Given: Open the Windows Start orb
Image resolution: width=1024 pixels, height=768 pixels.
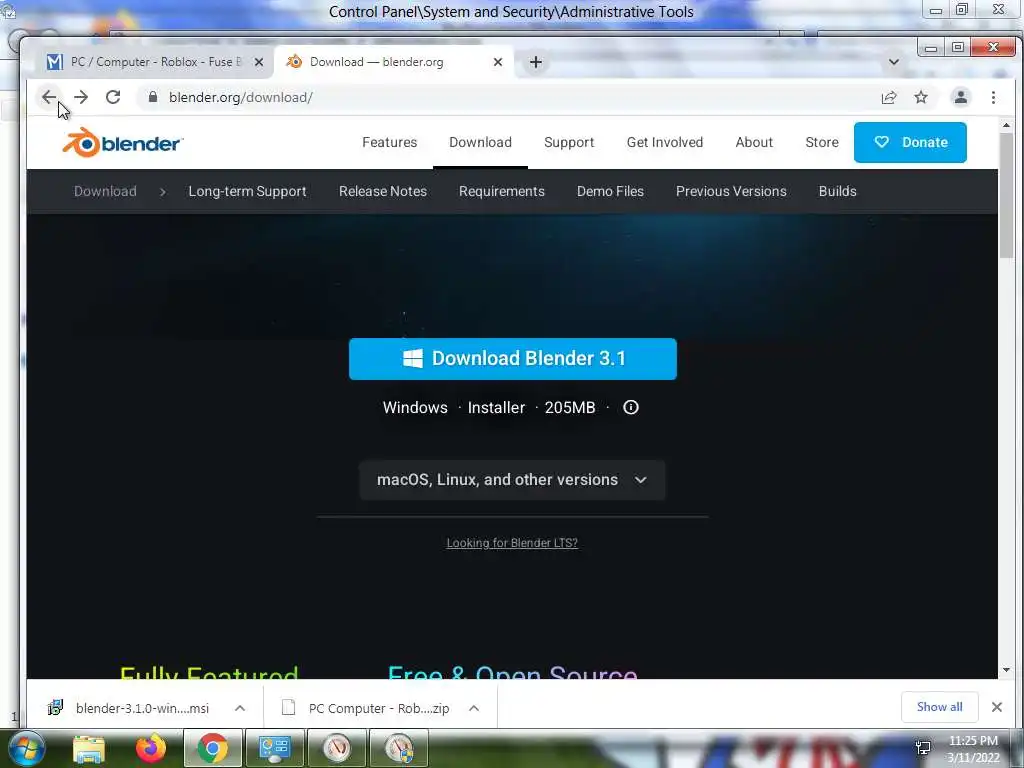Looking at the screenshot, I should pyautogui.click(x=27, y=748).
